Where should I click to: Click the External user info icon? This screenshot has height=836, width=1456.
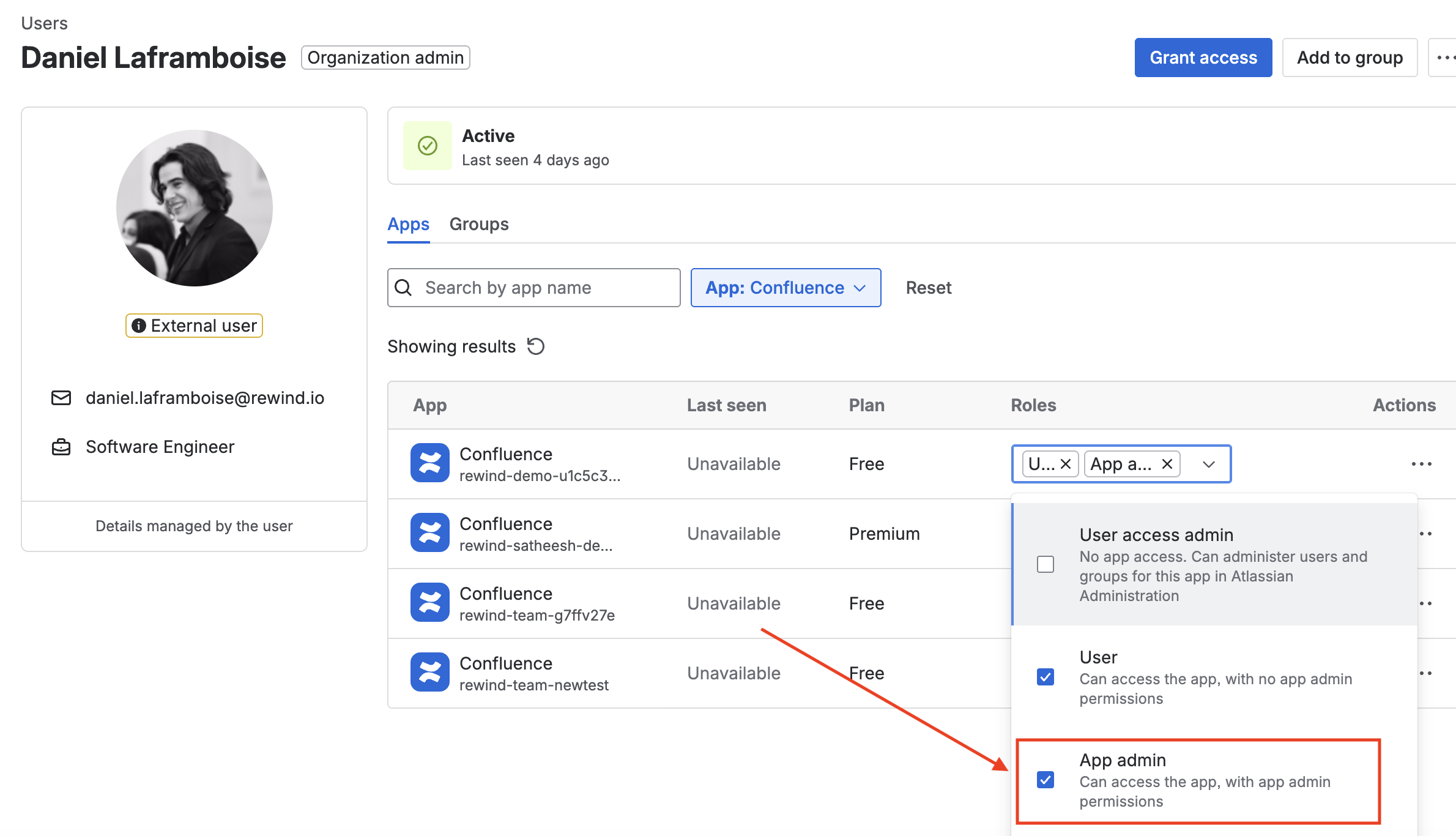pos(139,326)
